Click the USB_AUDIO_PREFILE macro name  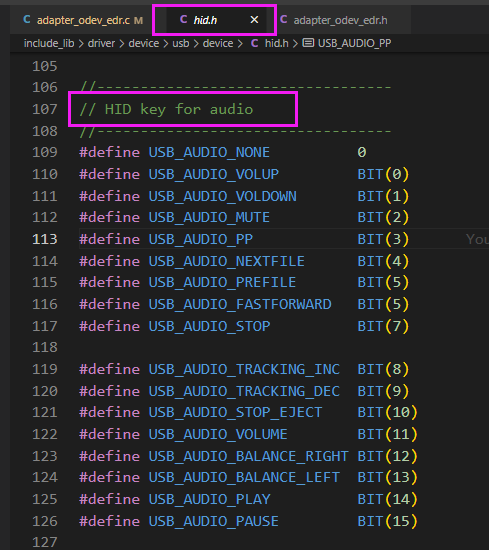tap(222, 282)
